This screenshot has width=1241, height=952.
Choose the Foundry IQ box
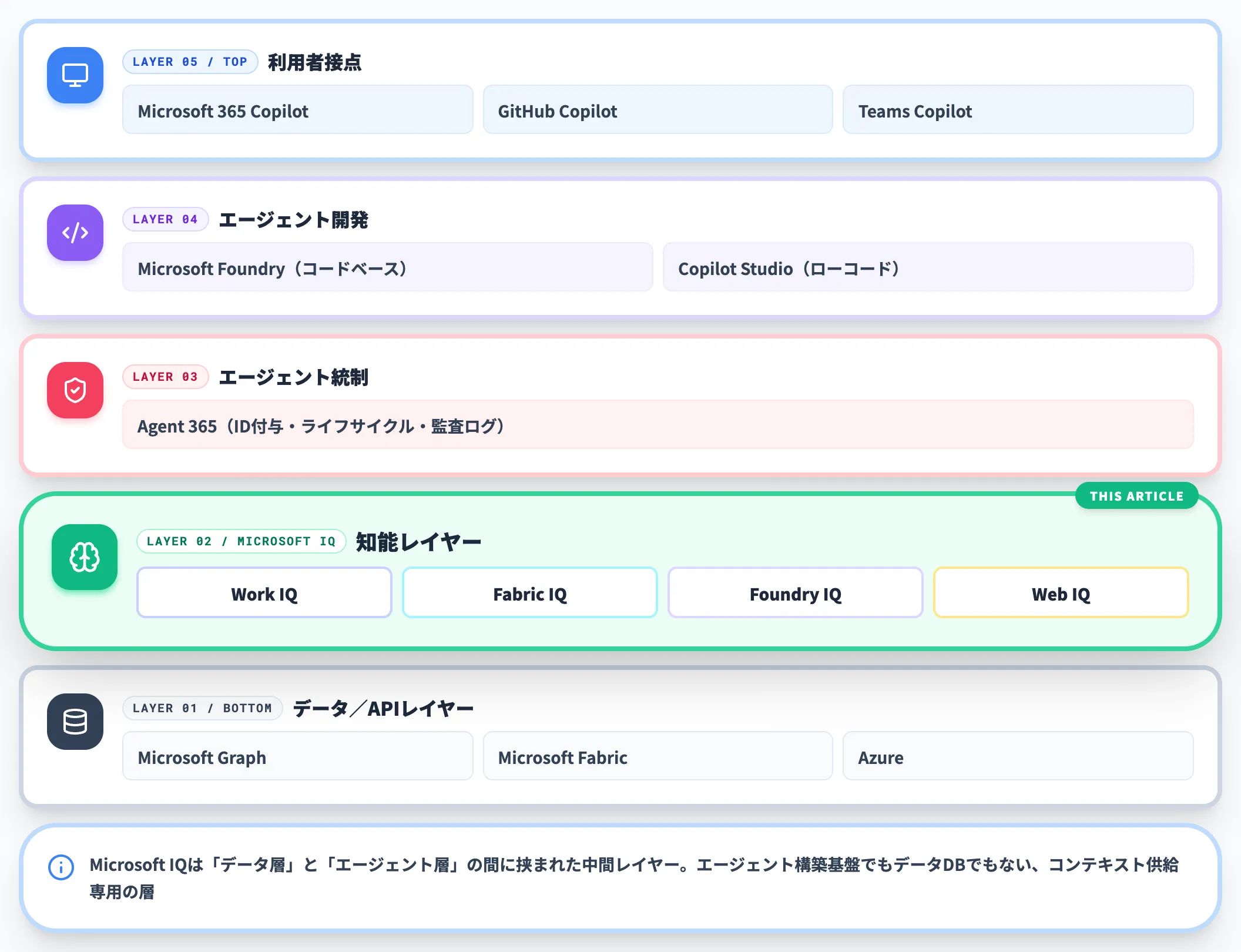coord(796,593)
